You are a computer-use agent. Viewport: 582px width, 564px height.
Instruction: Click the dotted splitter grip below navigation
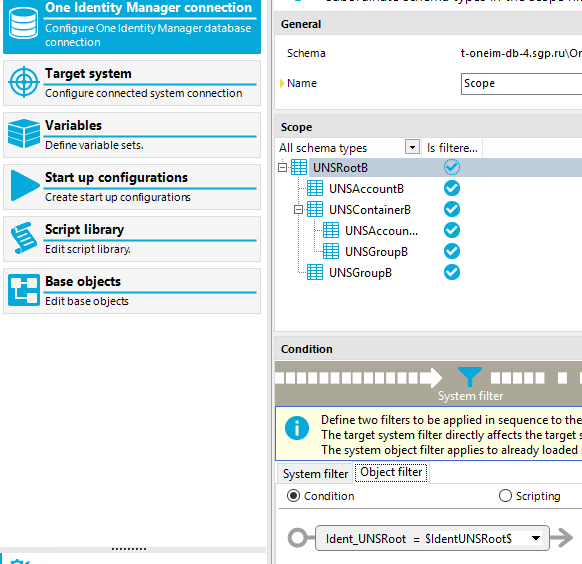point(129,549)
